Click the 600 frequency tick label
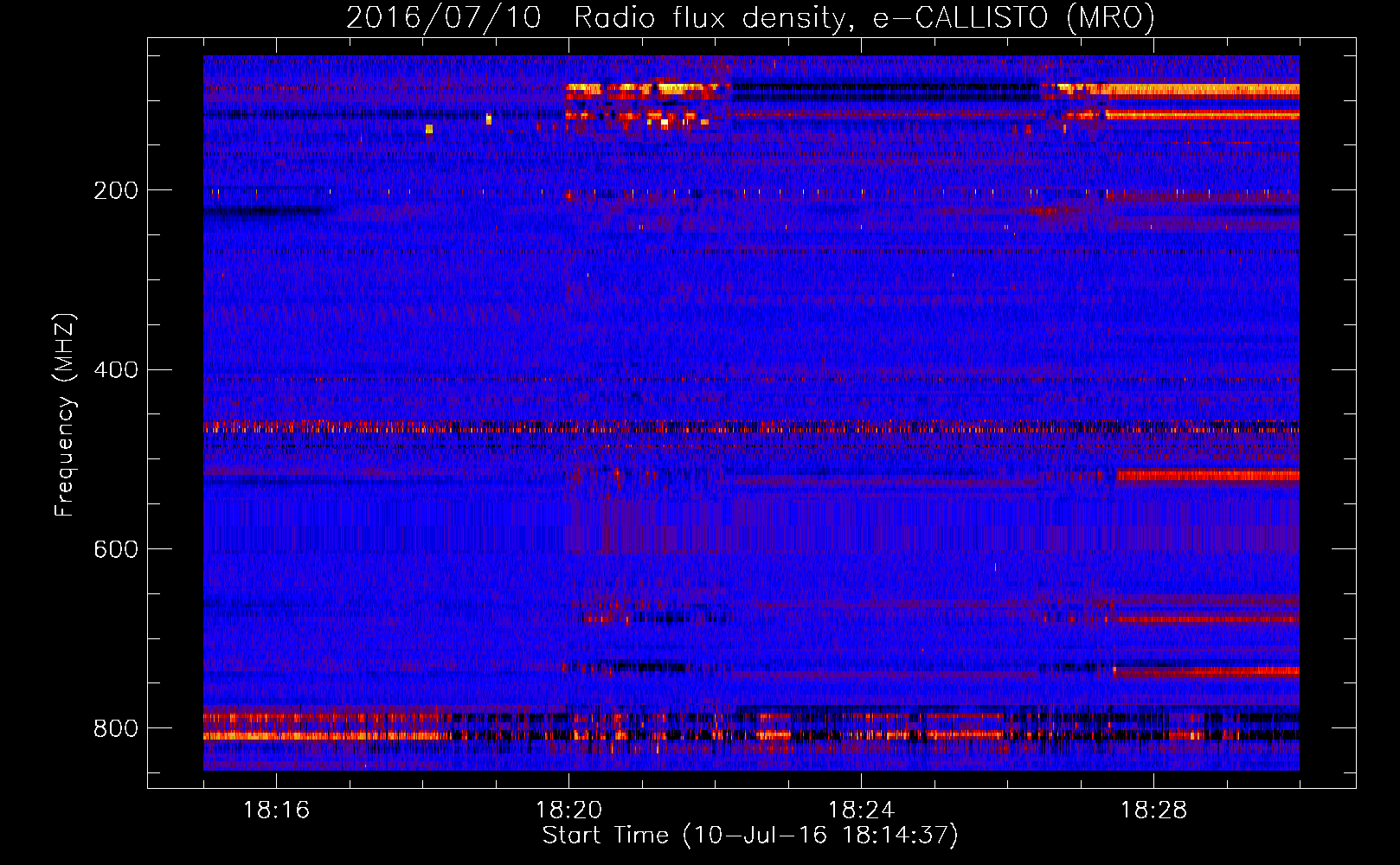Image resolution: width=1400 pixels, height=865 pixels. coord(116,549)
